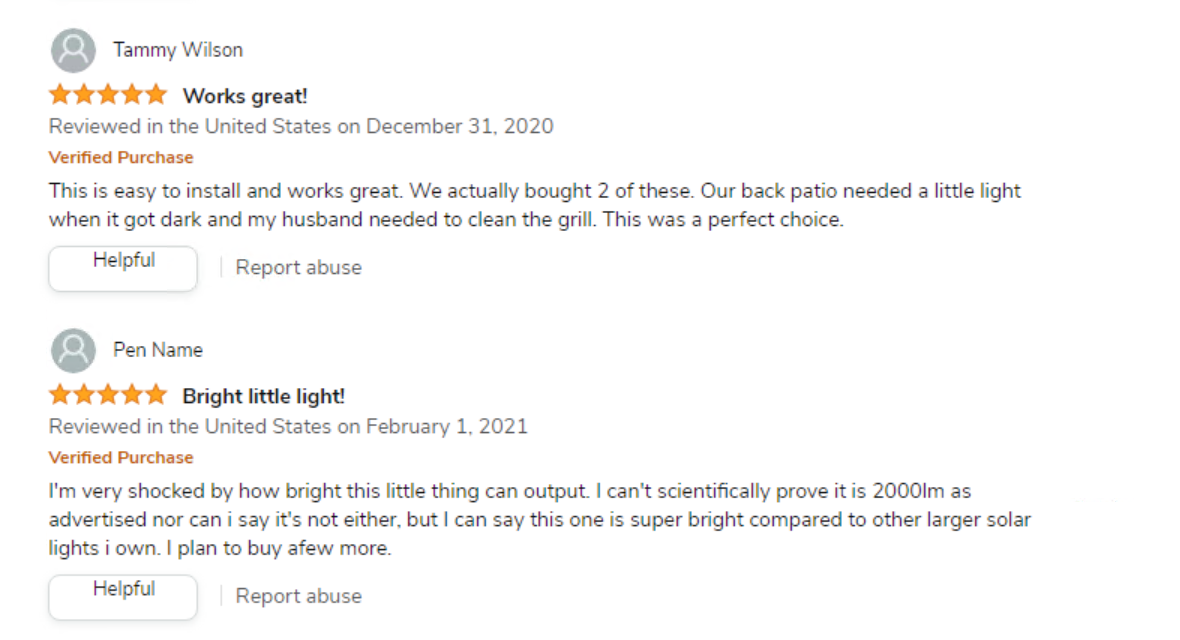Screen dimensions: 1180x640
Task: Click Verified Purchase label on Tammy's review
Action: click(121, 157)
